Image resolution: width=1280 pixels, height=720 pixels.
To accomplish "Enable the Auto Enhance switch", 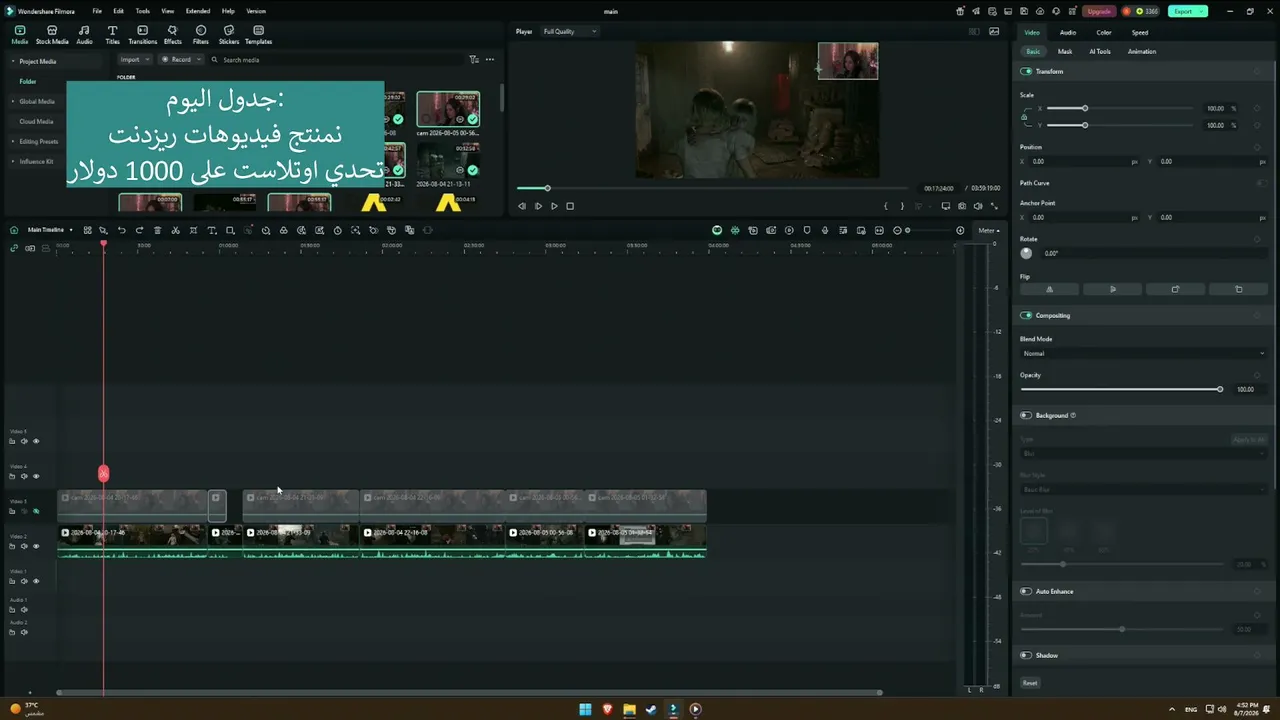I will tap(1026, 592).
